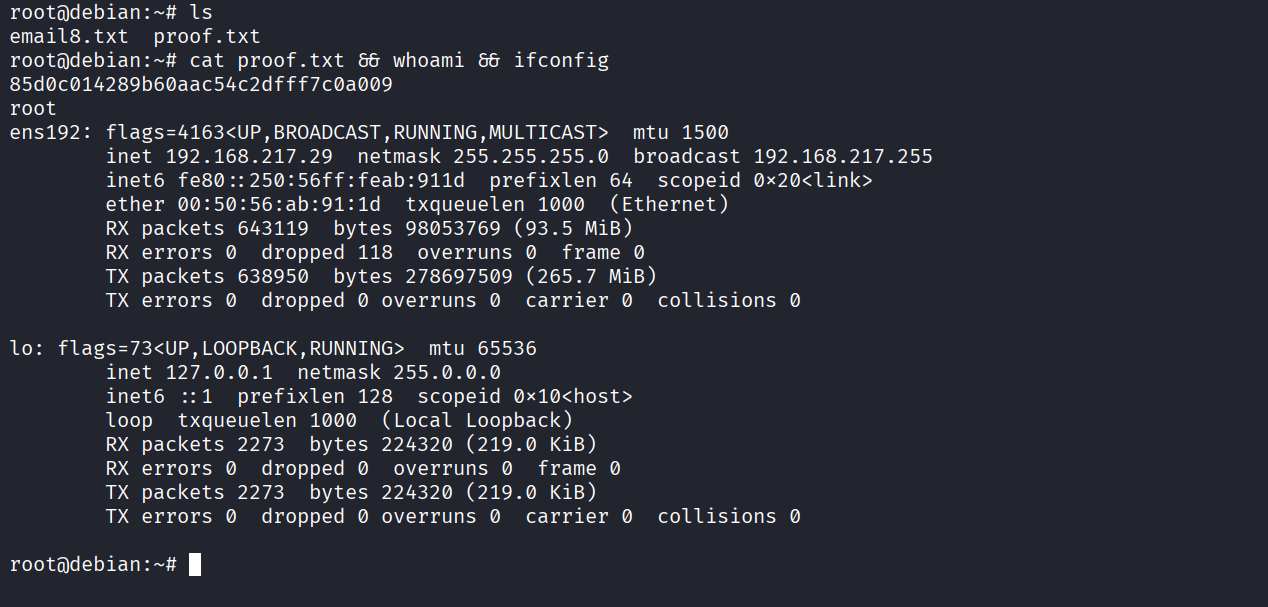The width and height of the screenshot is (1268, 607).
Task: Click the lo interface name
Action: (x=21, y=349)
